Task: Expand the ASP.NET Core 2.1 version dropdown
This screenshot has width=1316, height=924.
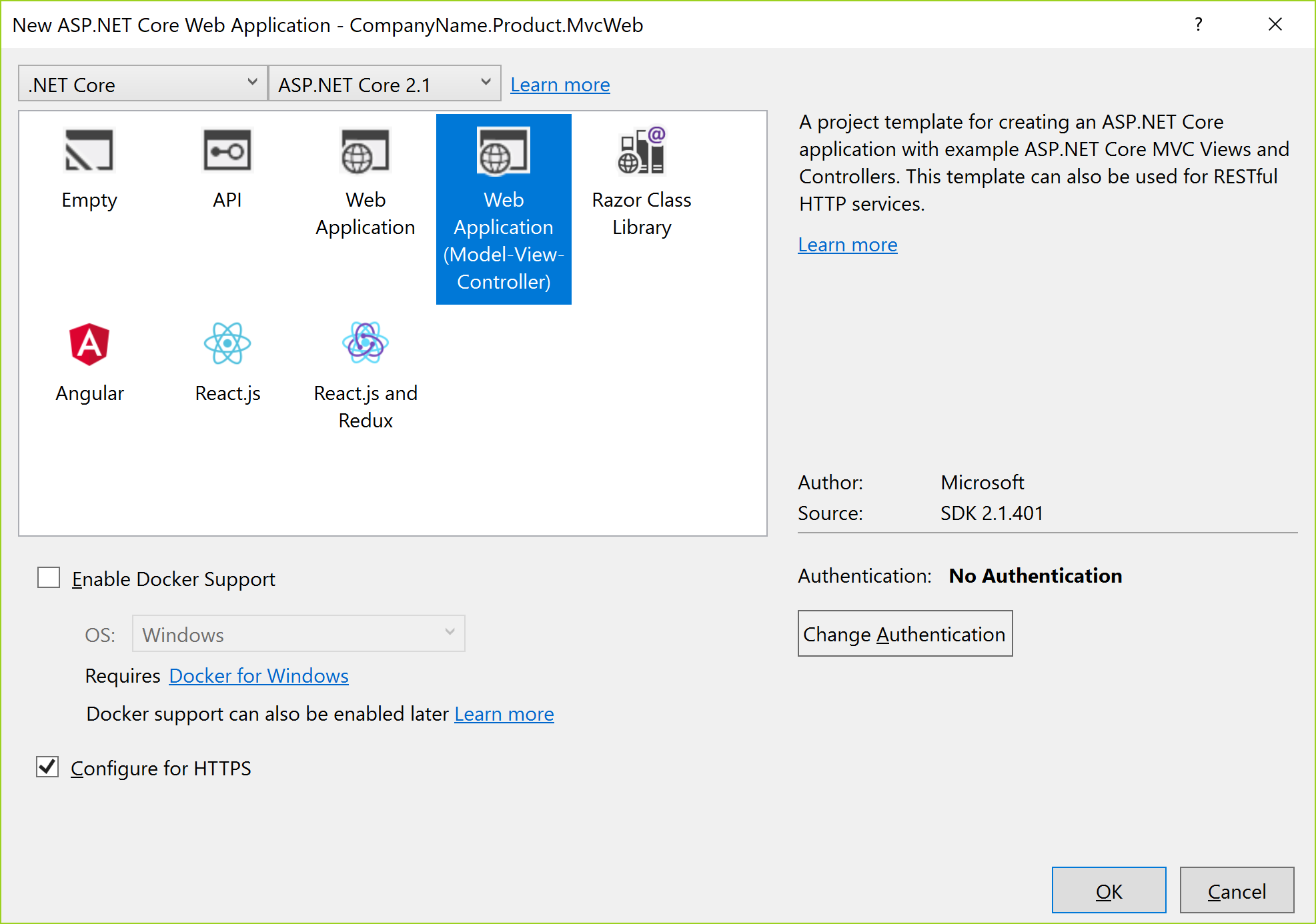Action: click(384, 84)
